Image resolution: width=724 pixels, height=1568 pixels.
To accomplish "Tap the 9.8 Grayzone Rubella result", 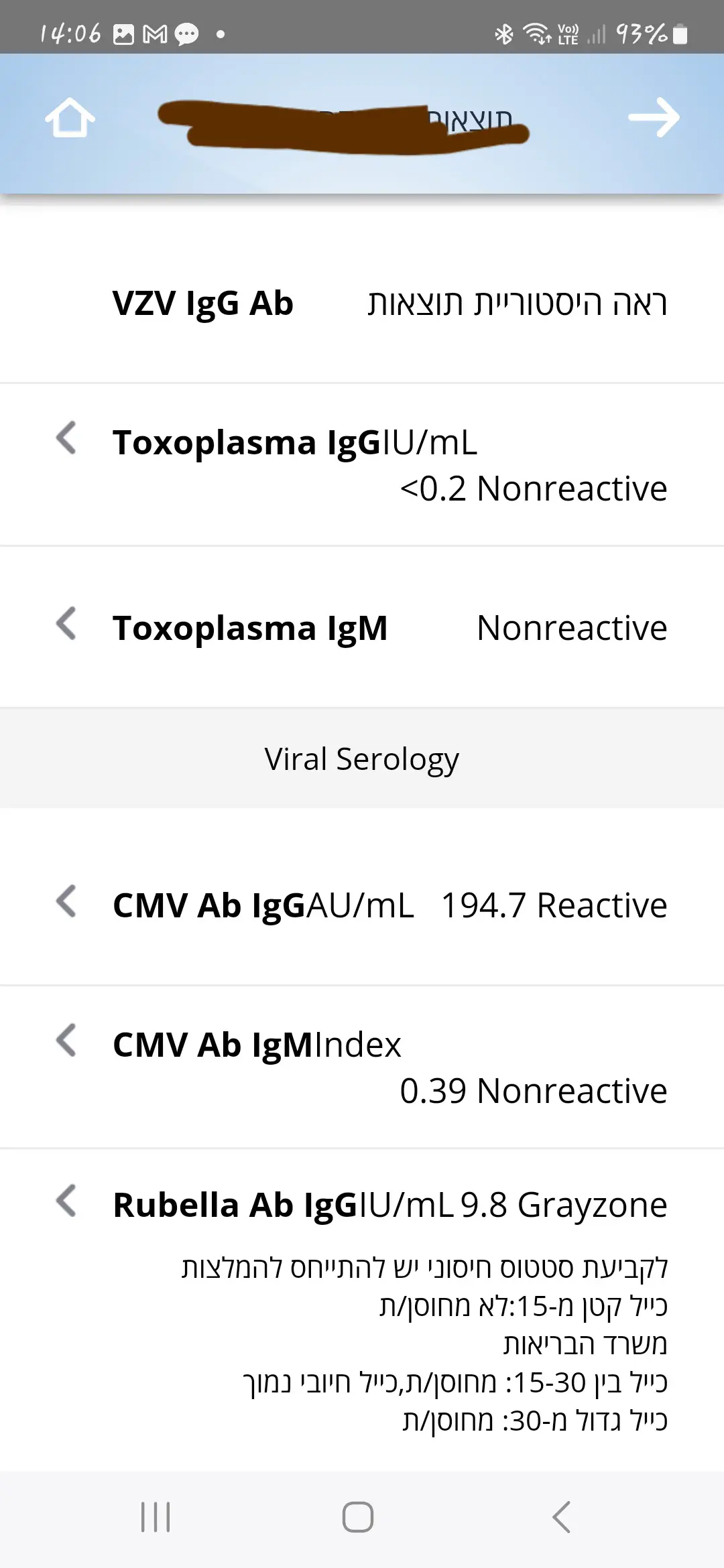I will (x=563, y=1205).
